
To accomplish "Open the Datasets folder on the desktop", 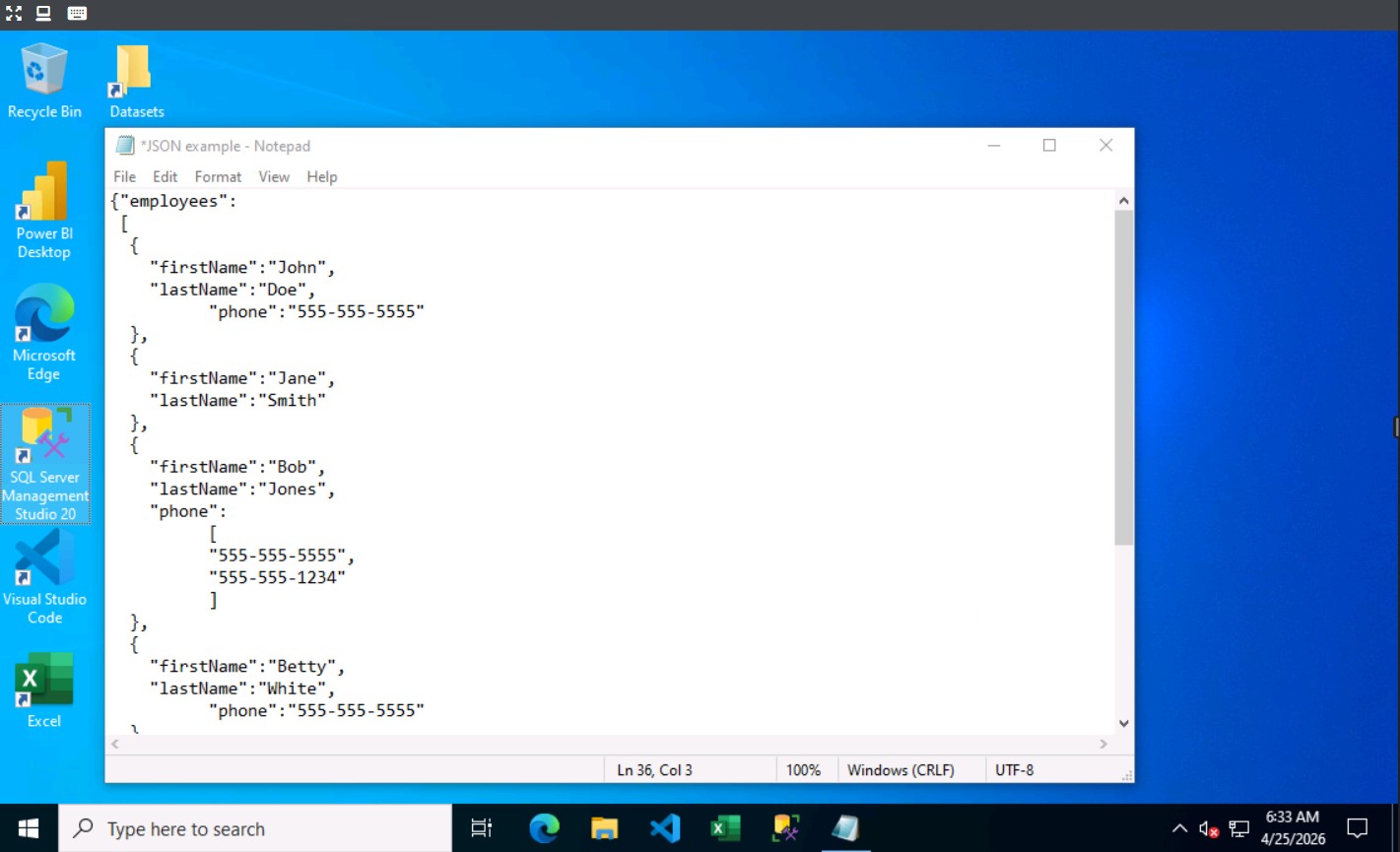I will point(133,69).
